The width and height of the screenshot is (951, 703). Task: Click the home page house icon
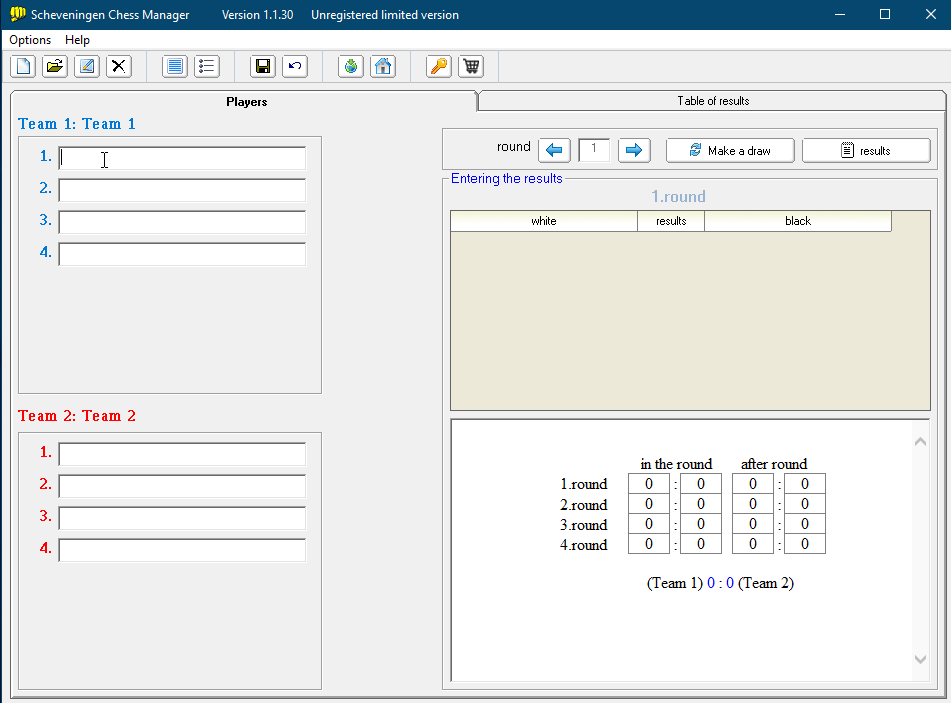tap(383, 66)
